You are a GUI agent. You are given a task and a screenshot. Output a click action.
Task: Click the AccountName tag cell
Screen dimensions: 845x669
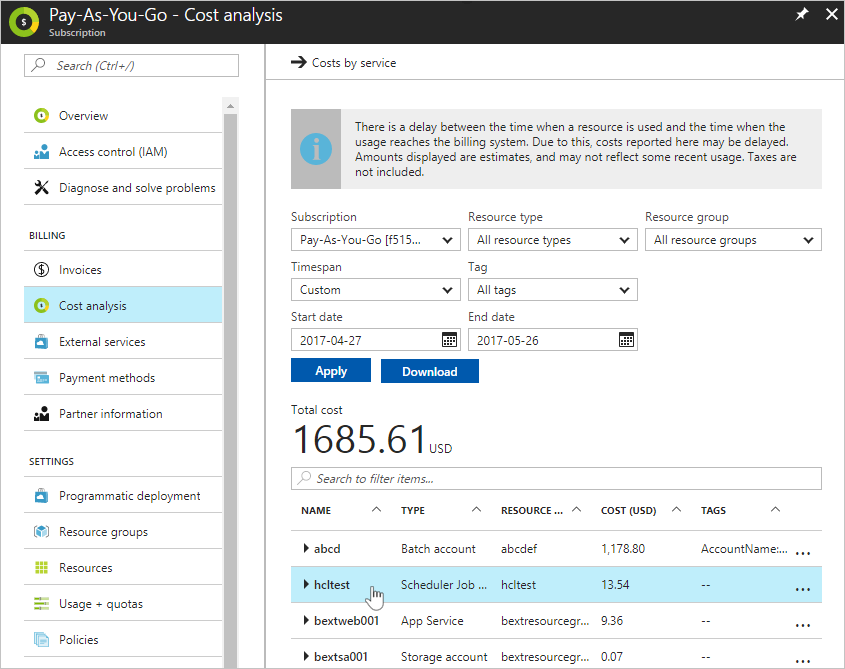point(744,549)
